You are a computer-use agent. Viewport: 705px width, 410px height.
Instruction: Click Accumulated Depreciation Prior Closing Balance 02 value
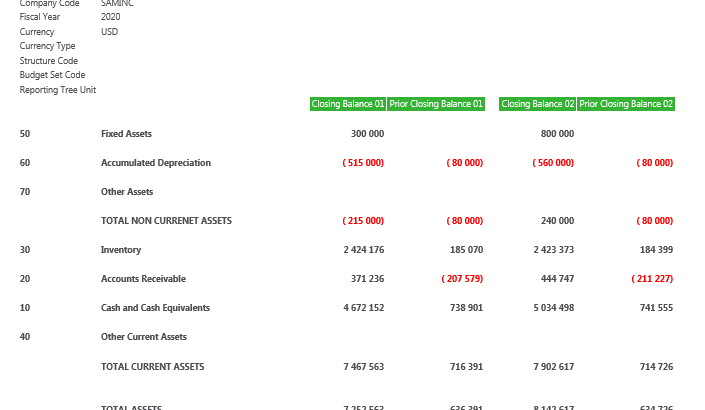click(655, 163)
